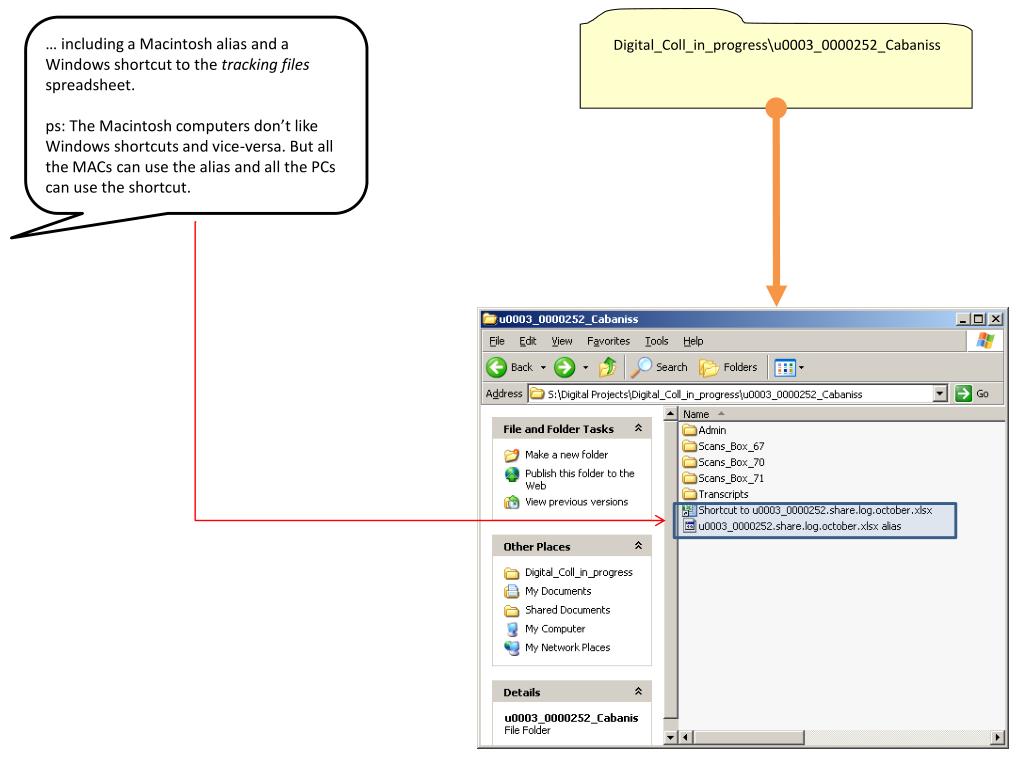Select the Scans_Box_67 folder

[x=723, y=446]
